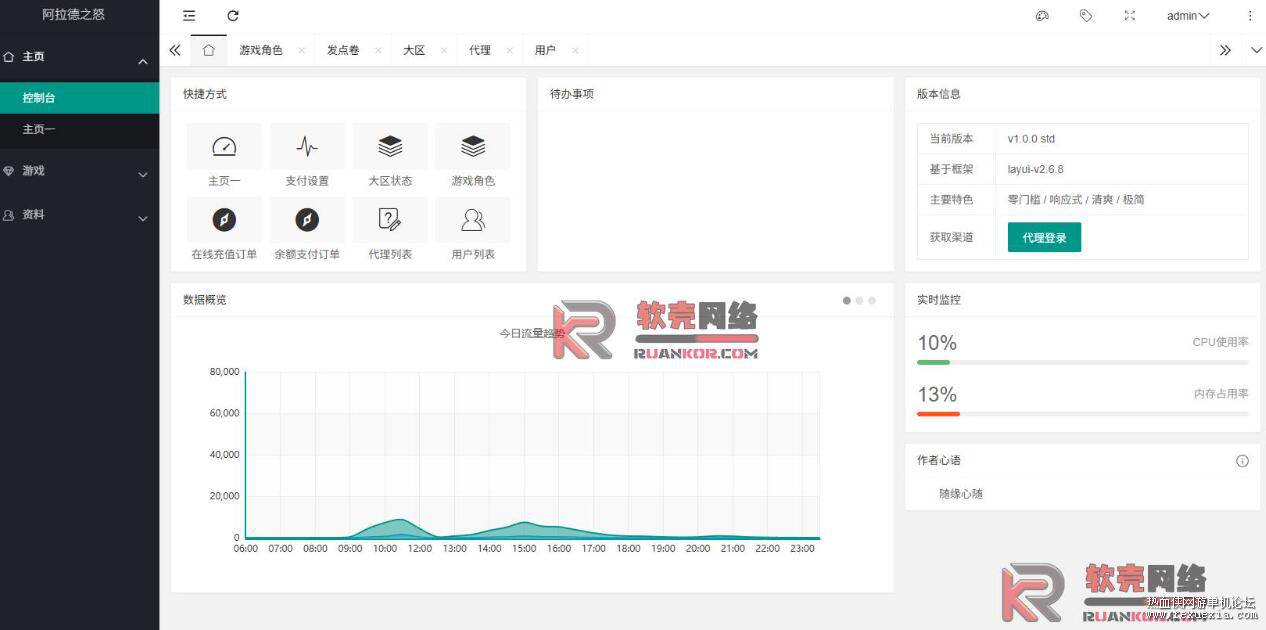Image resolution: width=1266 pixels, height=630 pixels.
Task: Open the 大区状态 layers shortcut icon
Action: point(390,147)
